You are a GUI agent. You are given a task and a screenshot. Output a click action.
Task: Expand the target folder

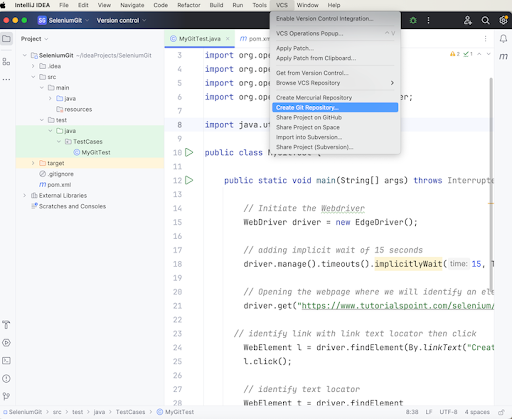point(33,163)
